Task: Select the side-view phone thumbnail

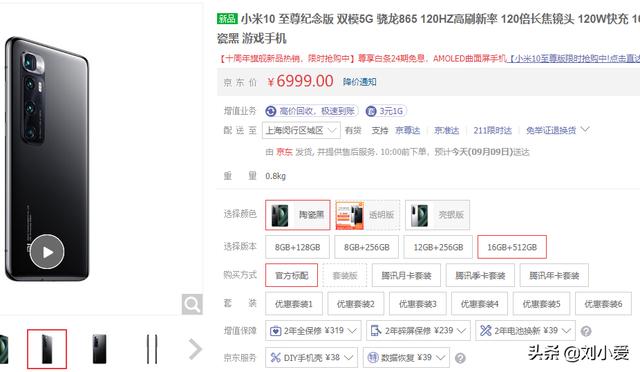Action: click(152, 349)
